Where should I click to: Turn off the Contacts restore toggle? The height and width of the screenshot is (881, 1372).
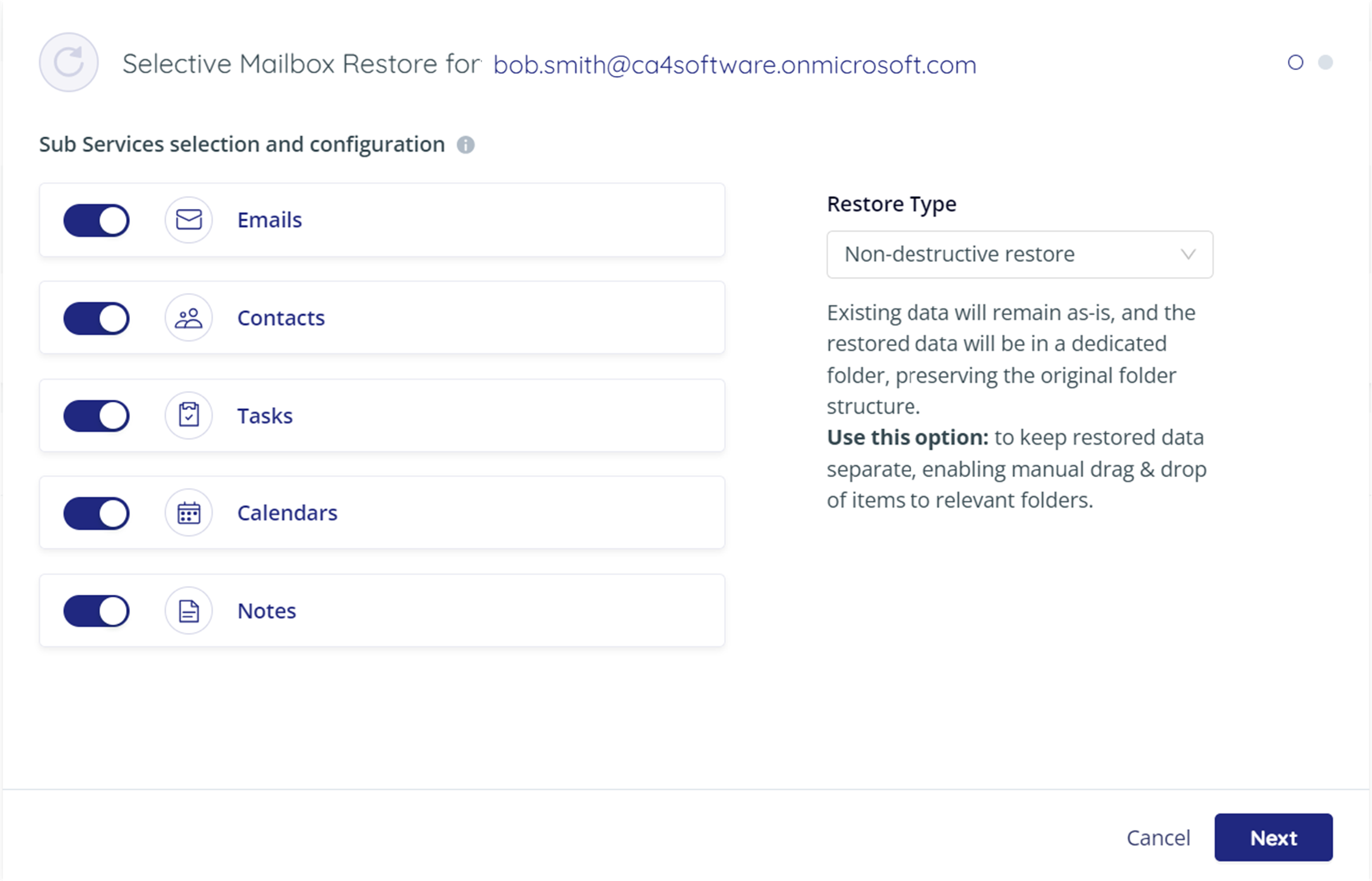click(96, 317)
